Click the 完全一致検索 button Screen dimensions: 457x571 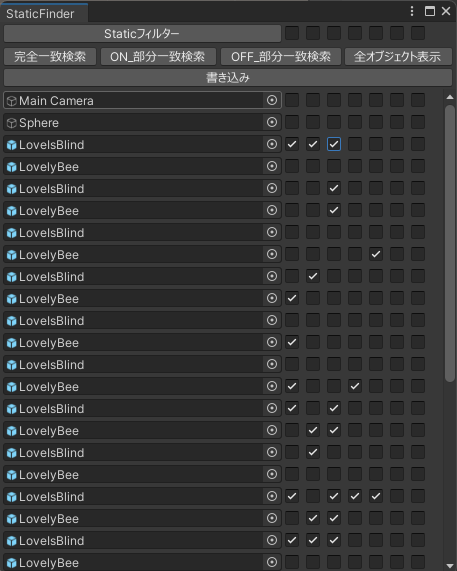coord(50,56)
